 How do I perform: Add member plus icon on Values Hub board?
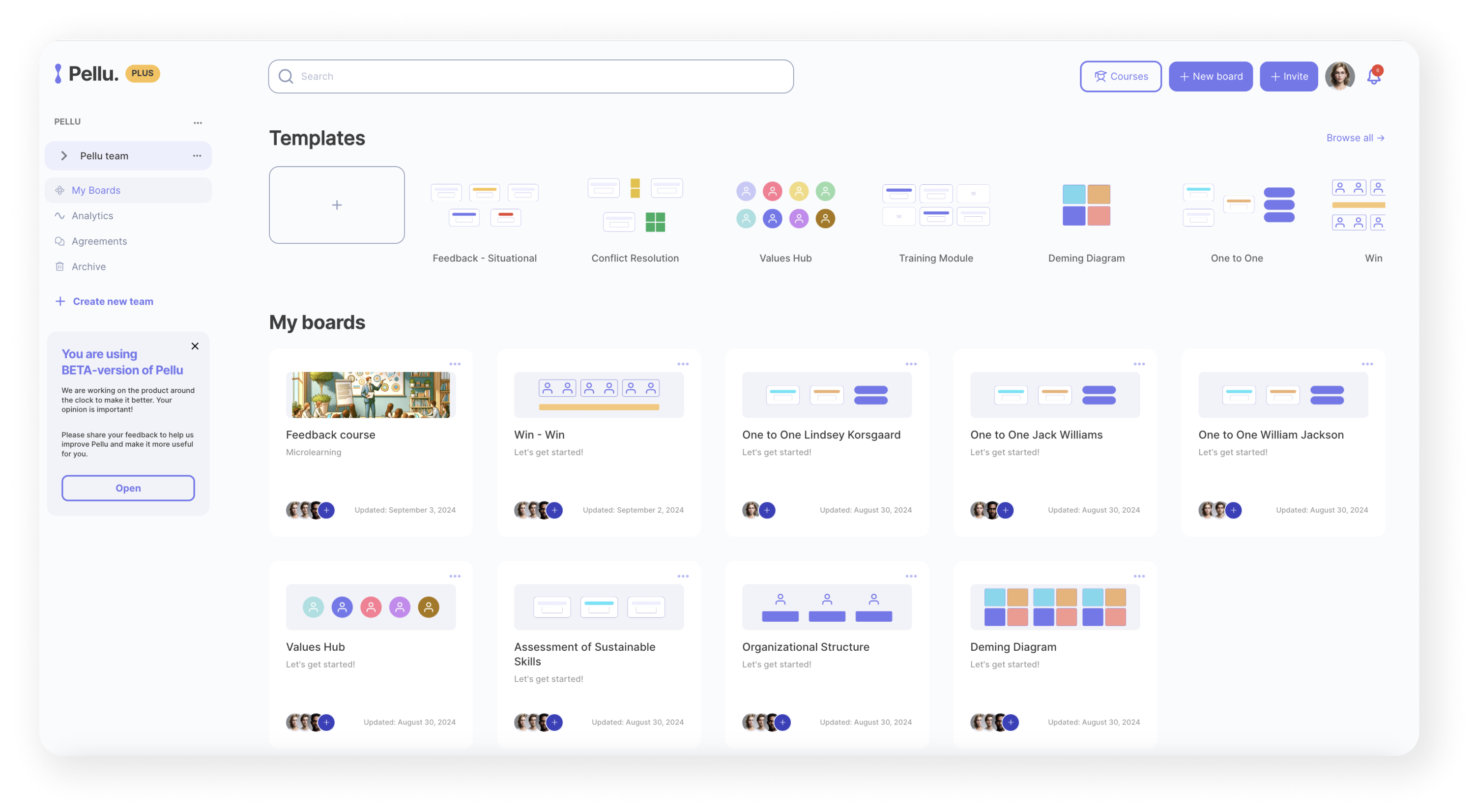(326, 722)
